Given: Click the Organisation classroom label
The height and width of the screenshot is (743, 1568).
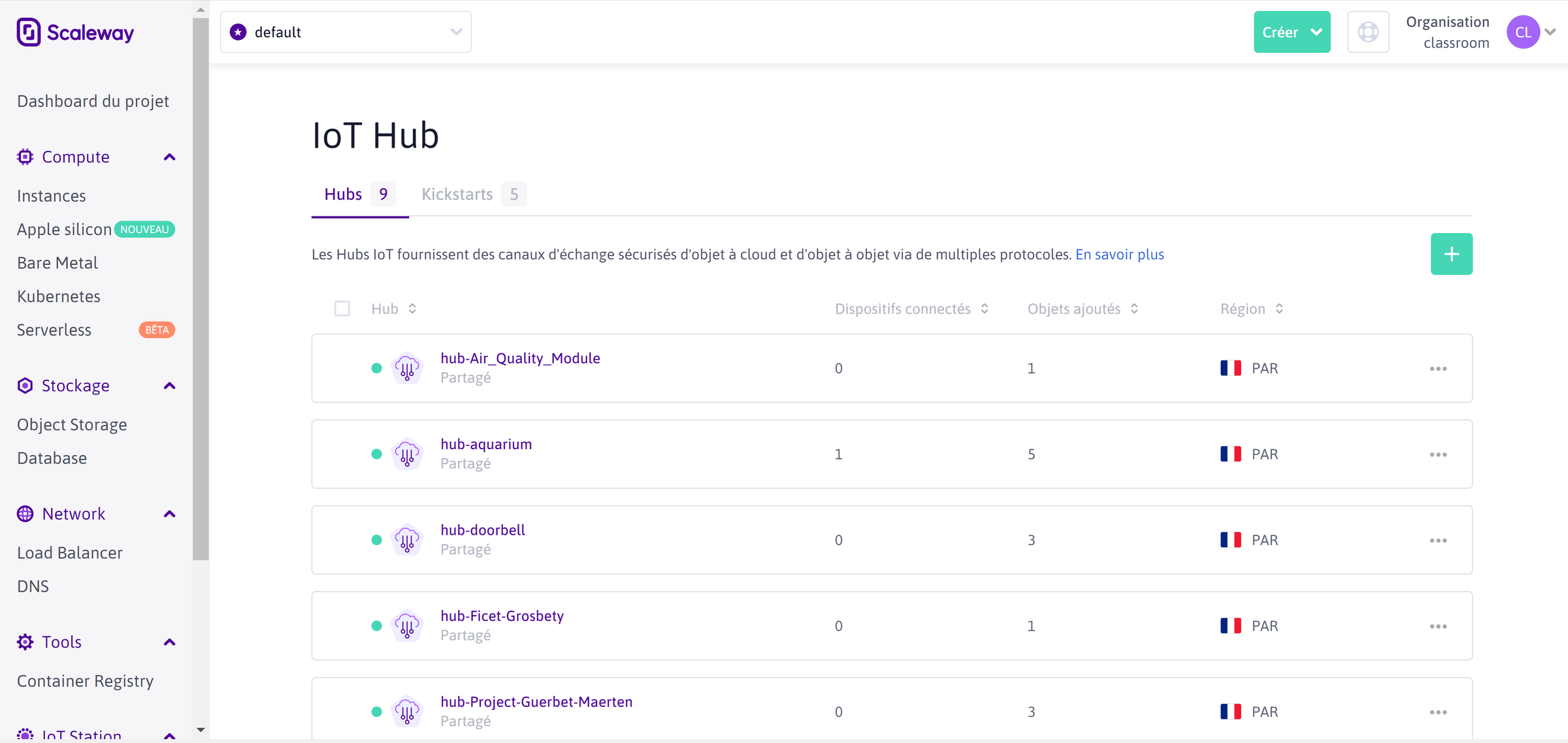Looking at the screenshot, I should [1447, 32].
